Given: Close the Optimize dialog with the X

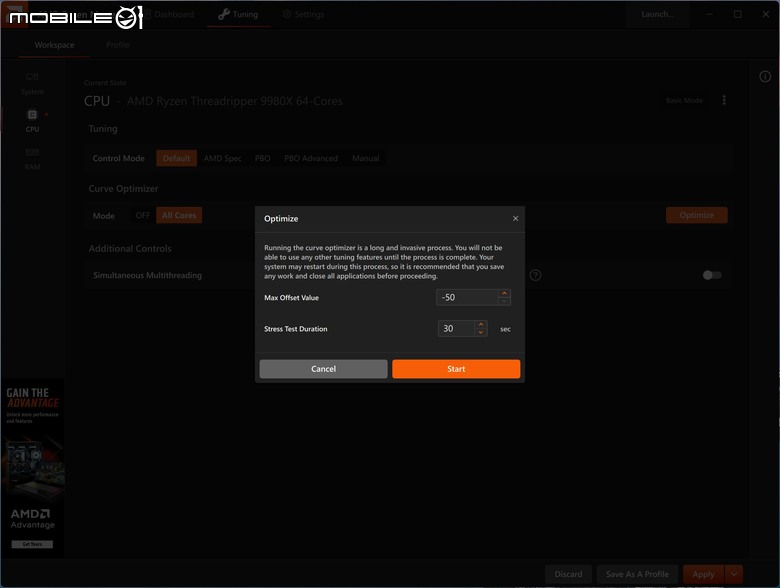Looking at the screenshot, I should [515, 218].
